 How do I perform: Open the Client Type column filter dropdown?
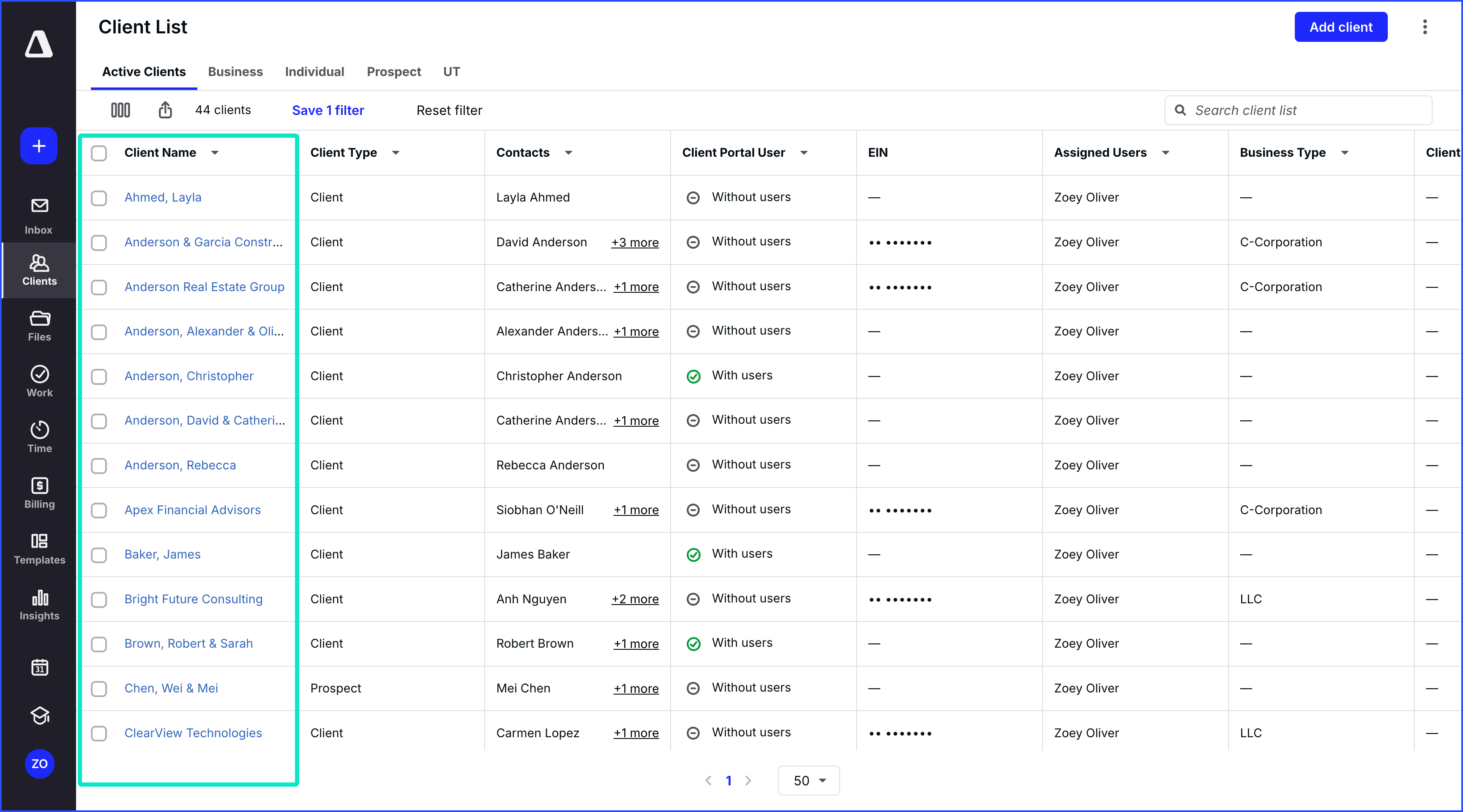(396, 153)
